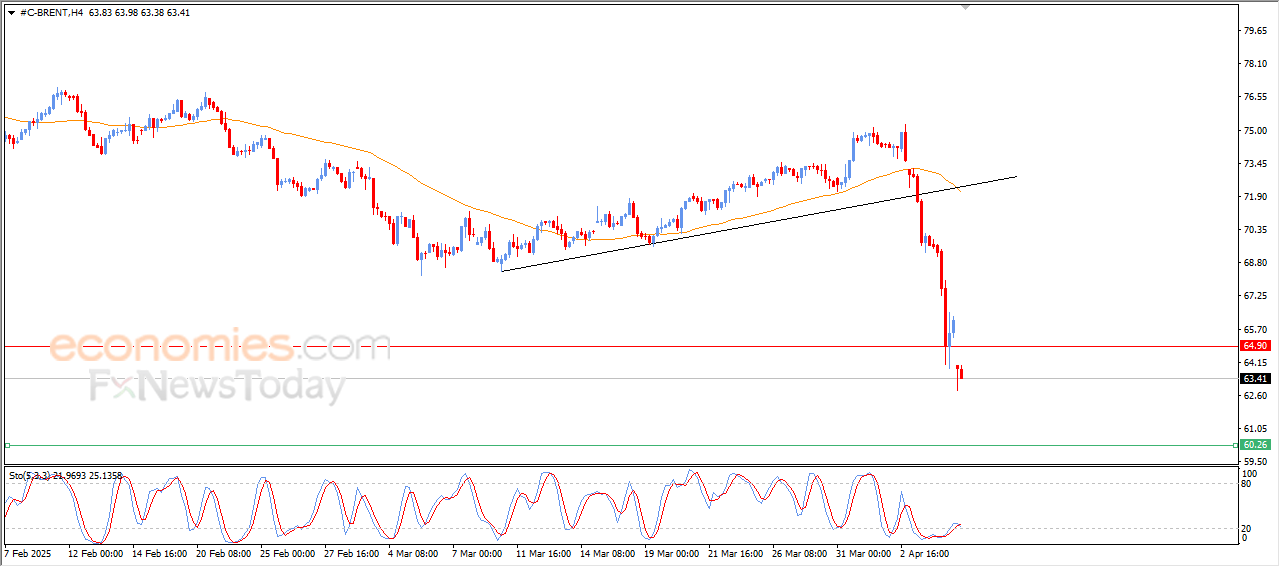Select the black ascending trend line
Viewport: 1280px width, 567px height.
(x=760, y=224)
